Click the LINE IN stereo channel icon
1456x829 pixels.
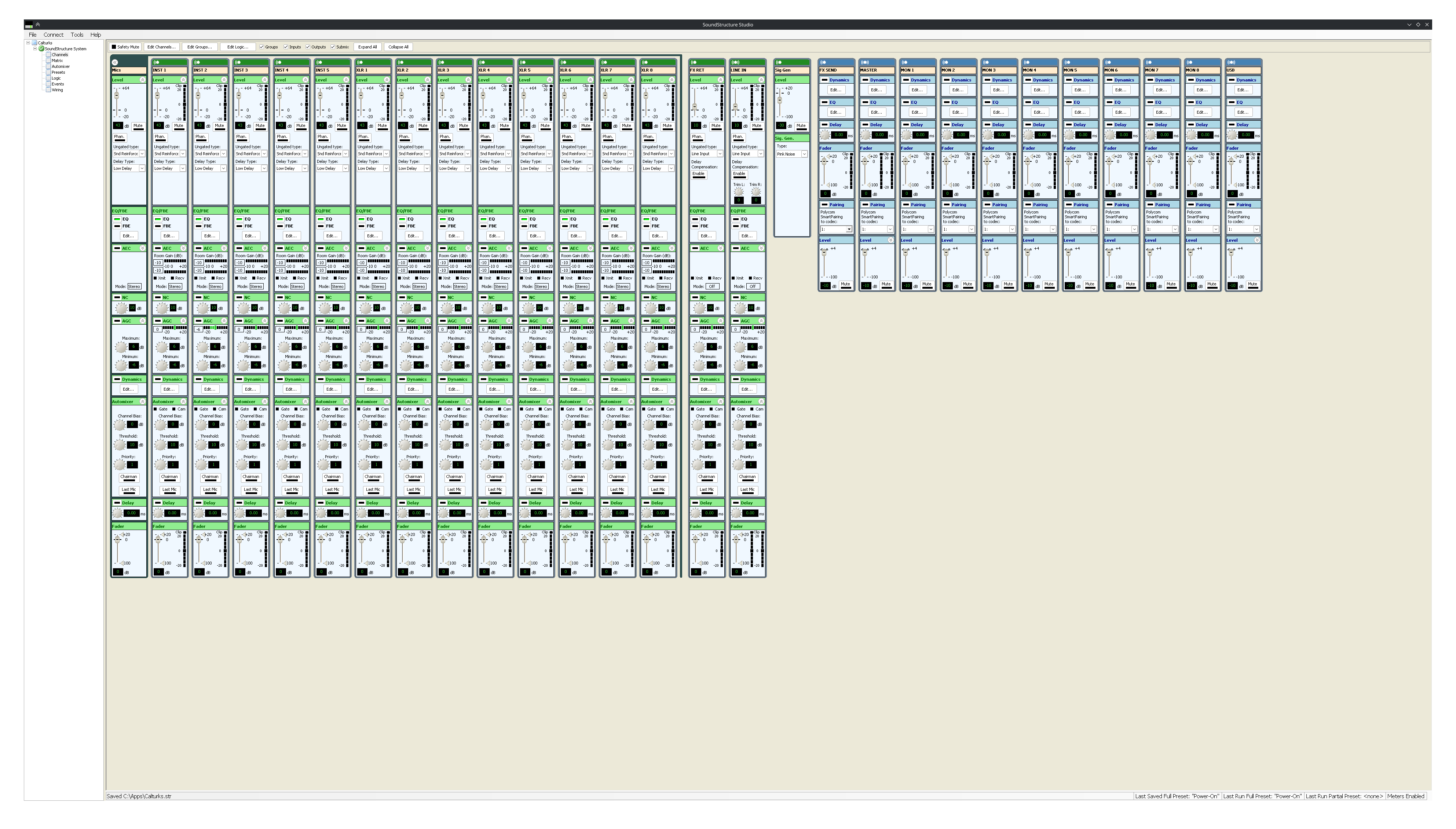coord(735,62)
